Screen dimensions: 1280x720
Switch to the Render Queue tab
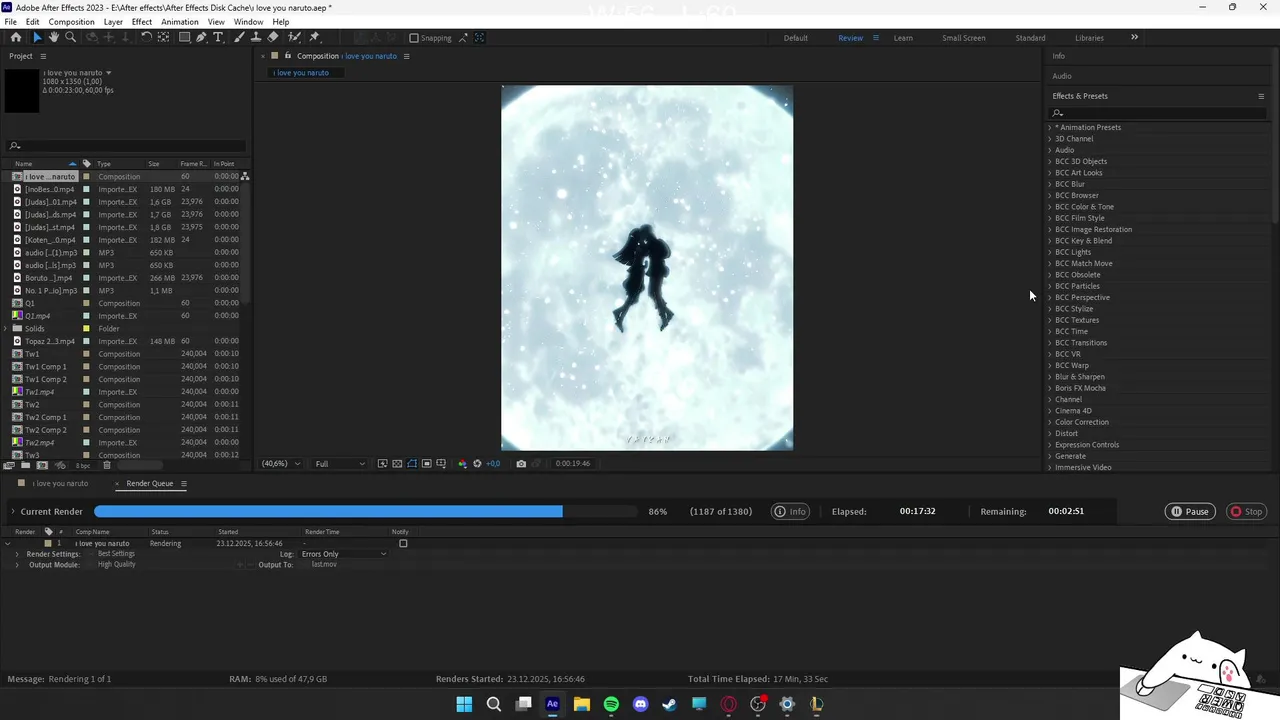pos(149,484)
